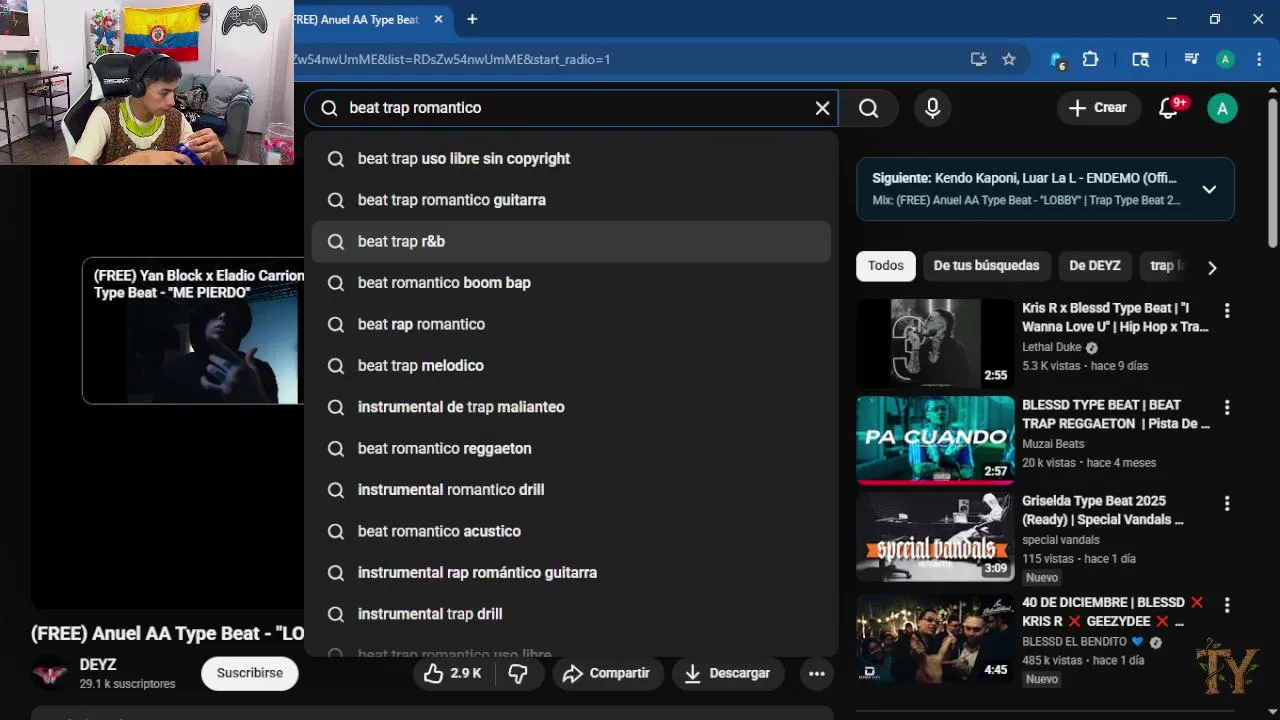Show more filter chips with right arrow
Viewport: 1280px width, 720px height.
pyautogui.click(x=1212, y=267)
